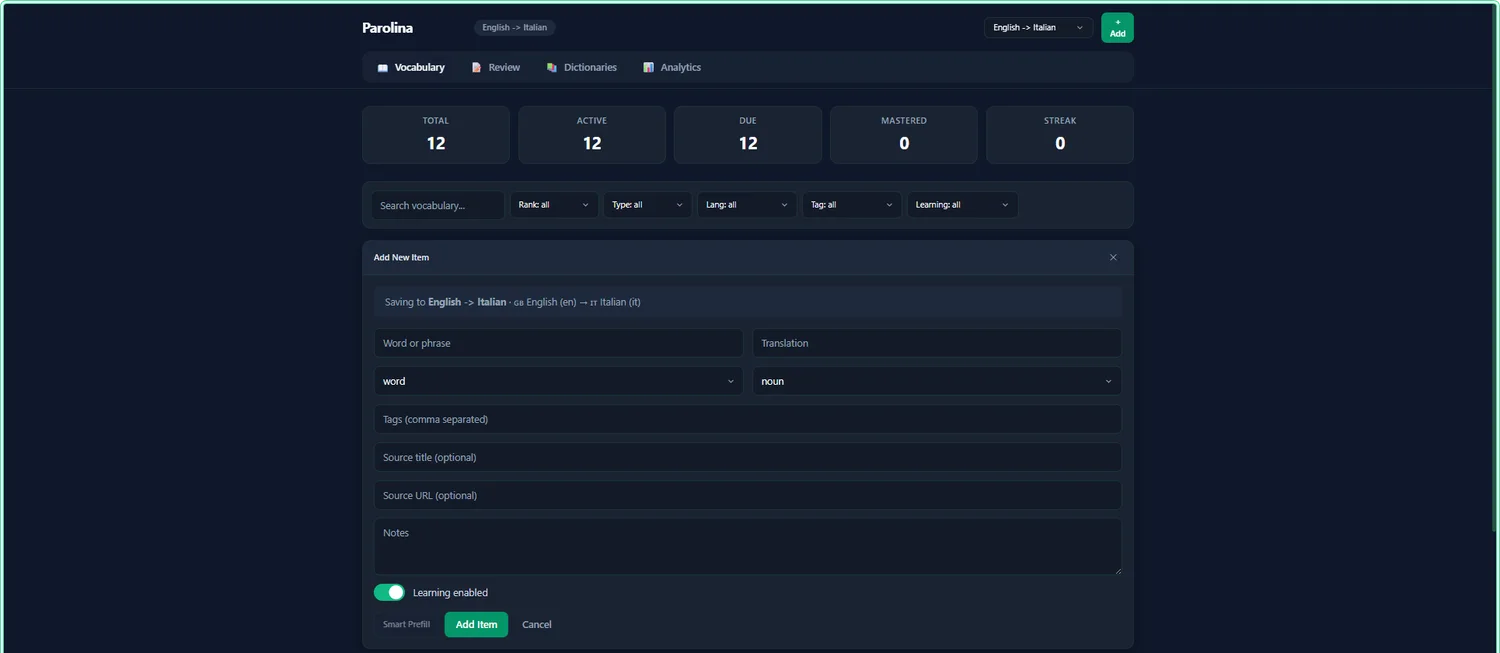Open the Rank: all filter dropdown
The width and height of the screenshot is (1500, 653).
tap(554, 205)
